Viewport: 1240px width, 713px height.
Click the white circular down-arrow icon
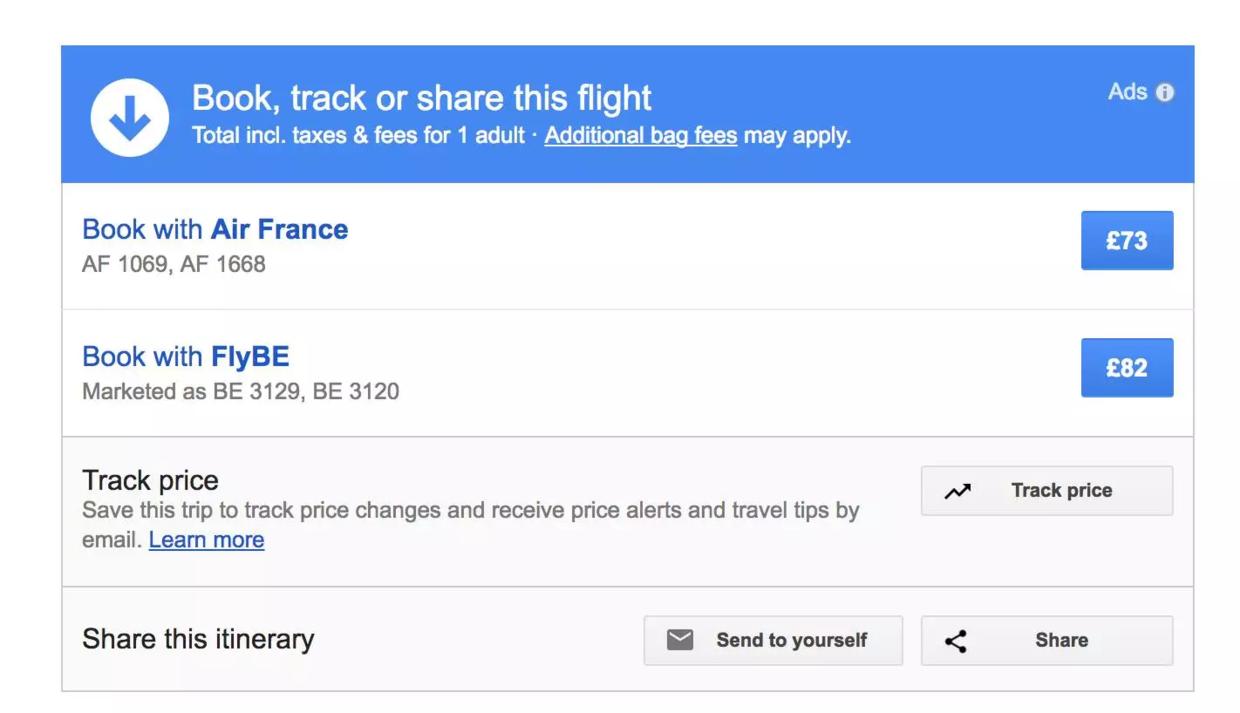tap(130, 117)
